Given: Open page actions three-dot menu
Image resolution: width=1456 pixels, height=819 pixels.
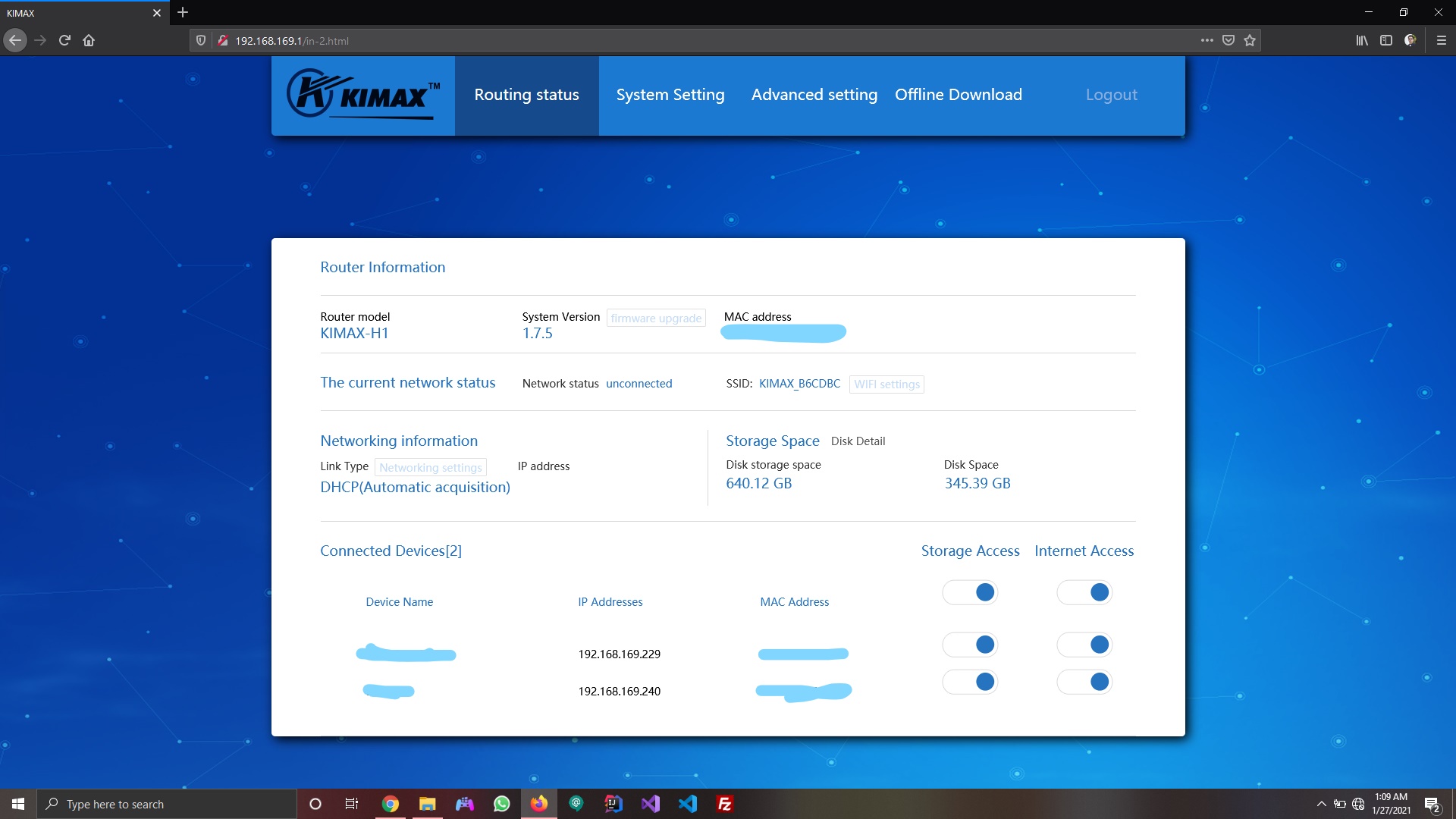Looking at the screenshot, I should (x=1207, y=40).
